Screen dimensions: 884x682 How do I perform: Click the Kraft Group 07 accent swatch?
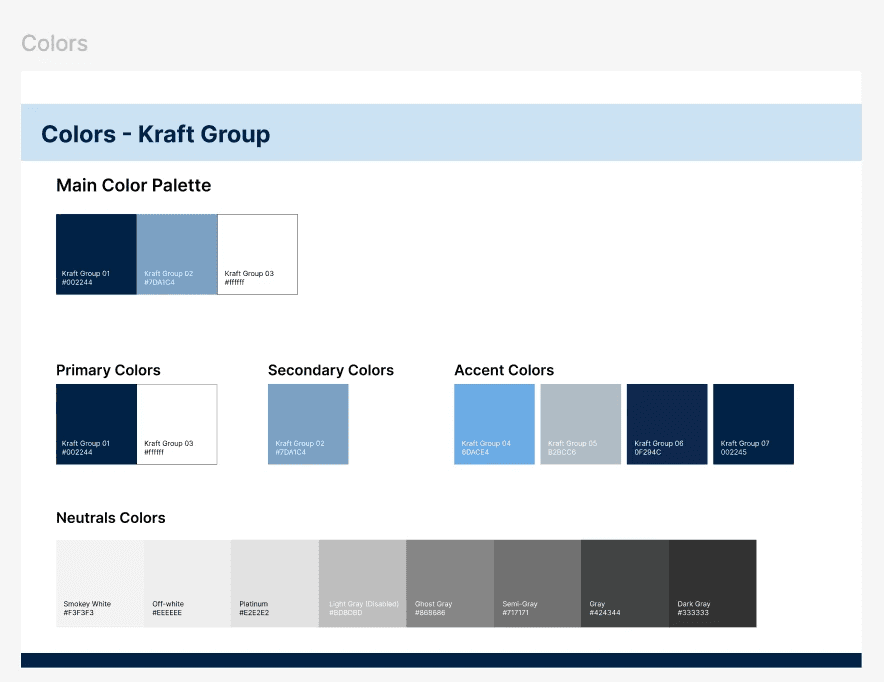(753, 424)
